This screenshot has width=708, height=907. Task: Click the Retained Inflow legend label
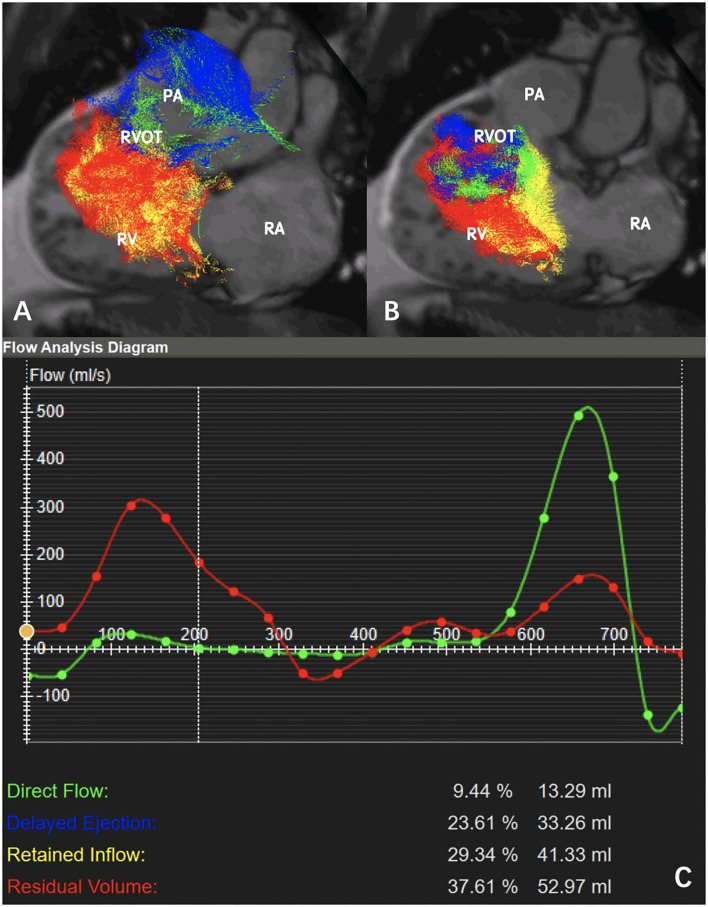point(76,854)
